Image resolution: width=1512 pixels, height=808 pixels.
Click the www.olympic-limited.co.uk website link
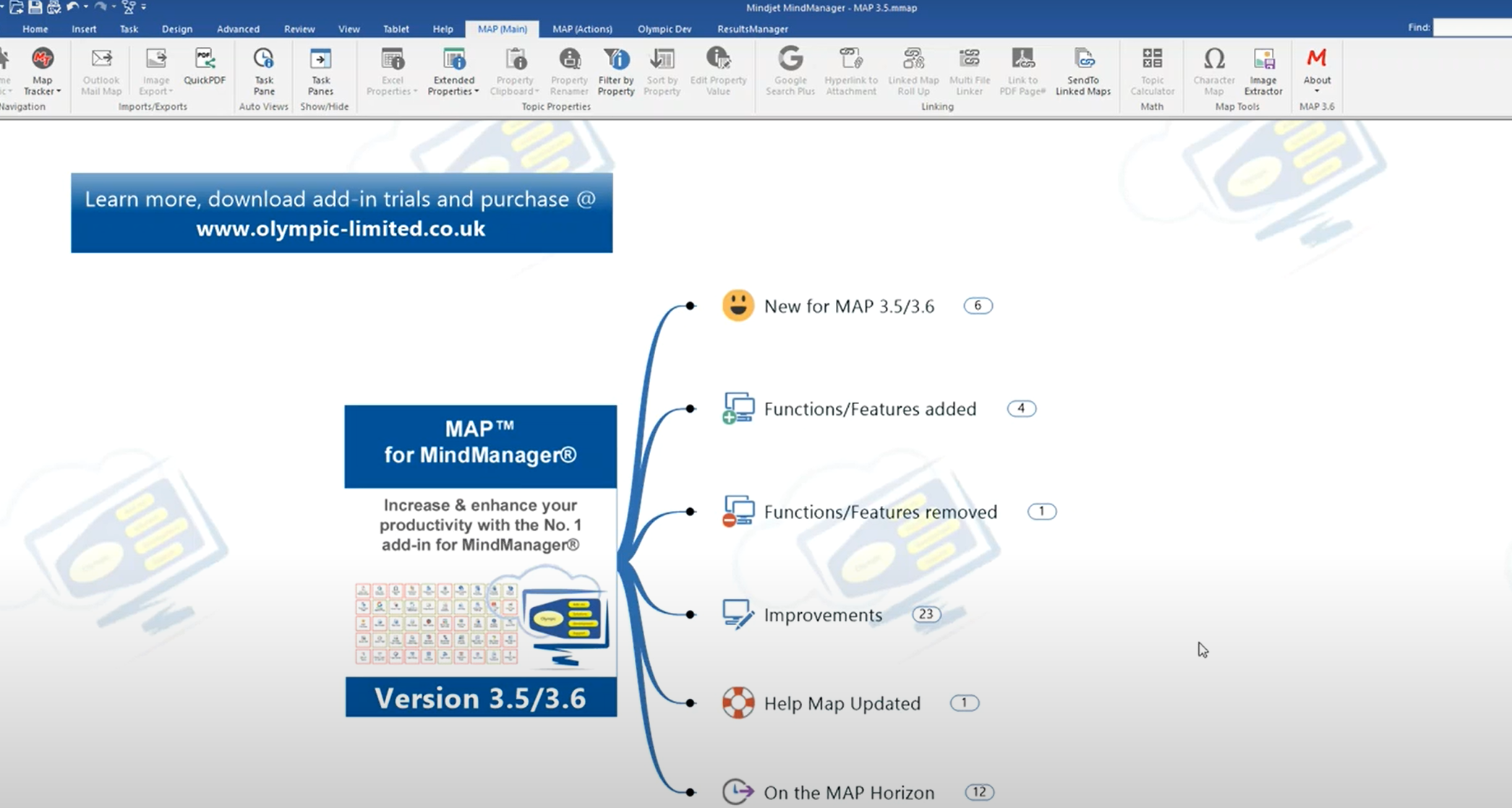tap(341, 229)
